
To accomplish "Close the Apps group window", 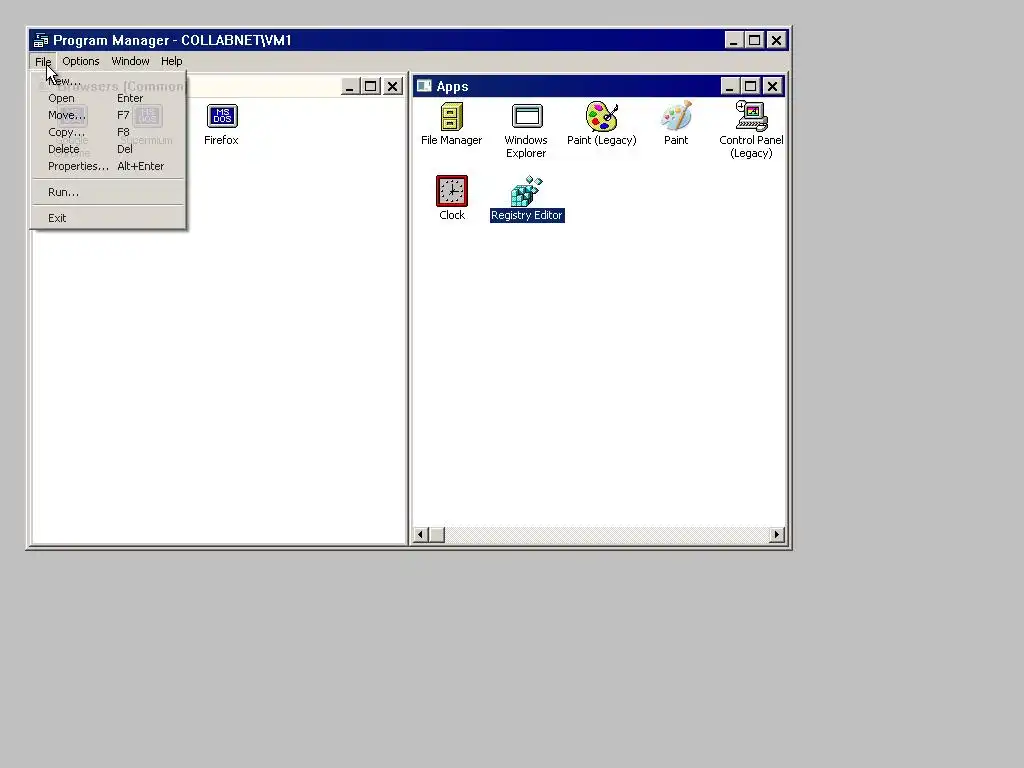I will click(773, 86).
